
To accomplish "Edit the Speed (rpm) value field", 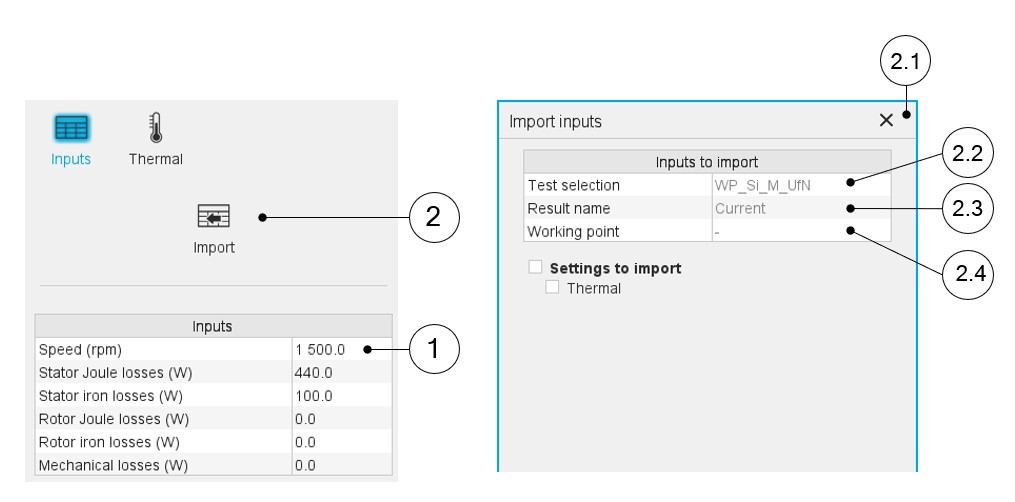I will tap(340, 350).
